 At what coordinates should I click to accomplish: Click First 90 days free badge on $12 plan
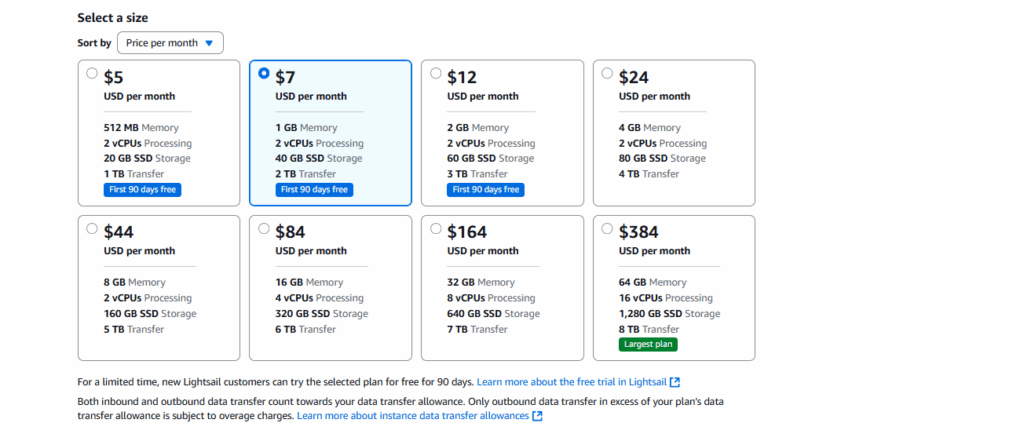486,189
